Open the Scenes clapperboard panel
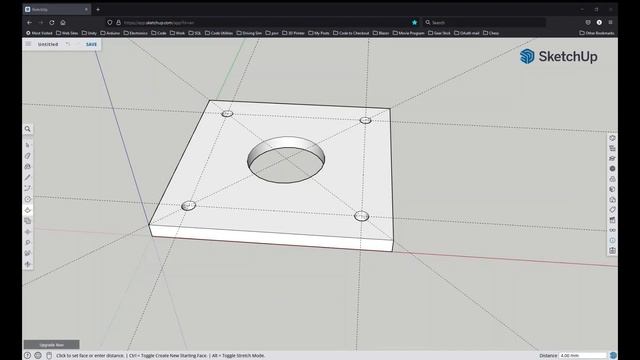 (x=612, y=220)
